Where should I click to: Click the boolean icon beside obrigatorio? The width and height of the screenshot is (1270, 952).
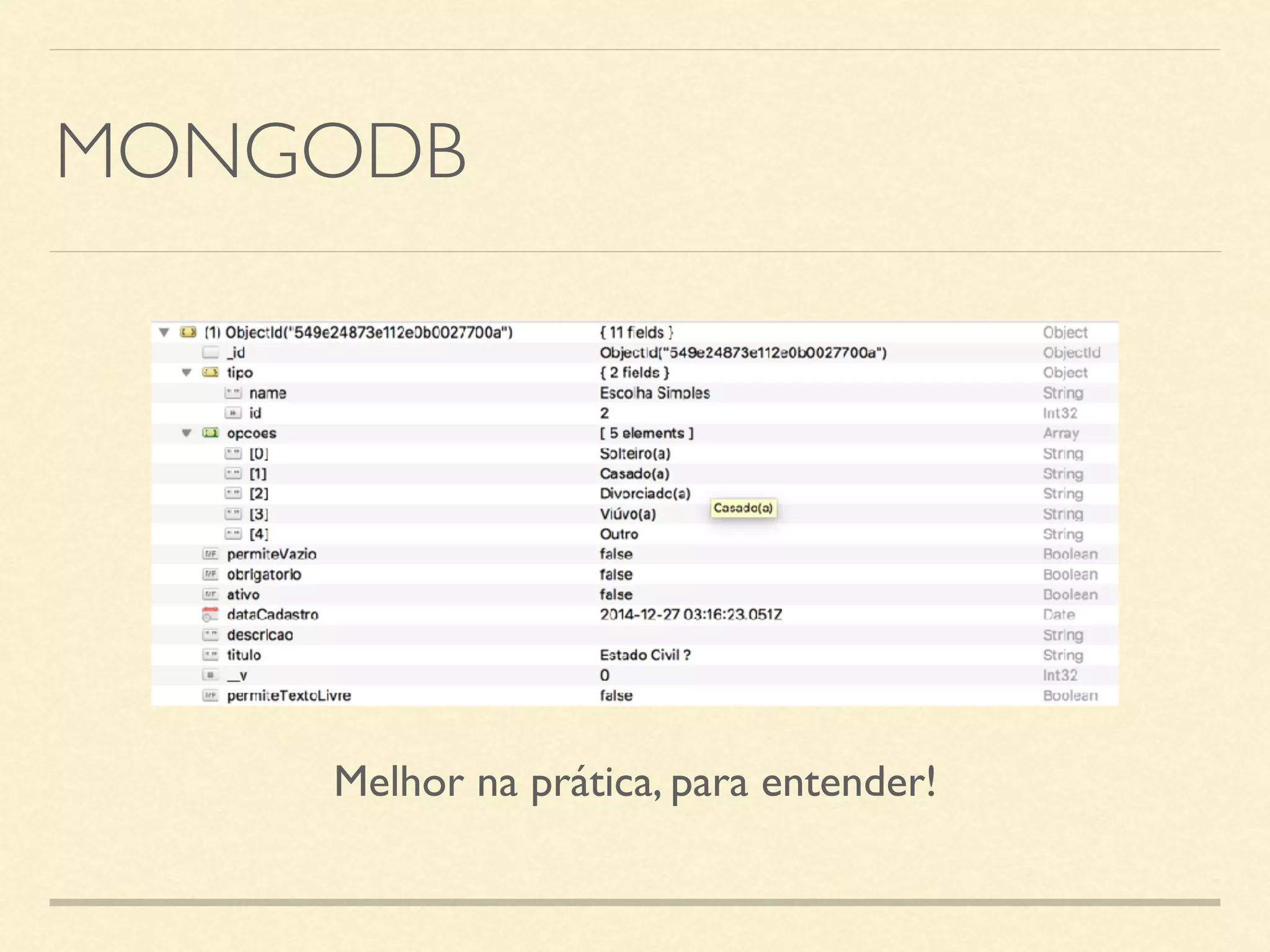[x=211, y=575]
